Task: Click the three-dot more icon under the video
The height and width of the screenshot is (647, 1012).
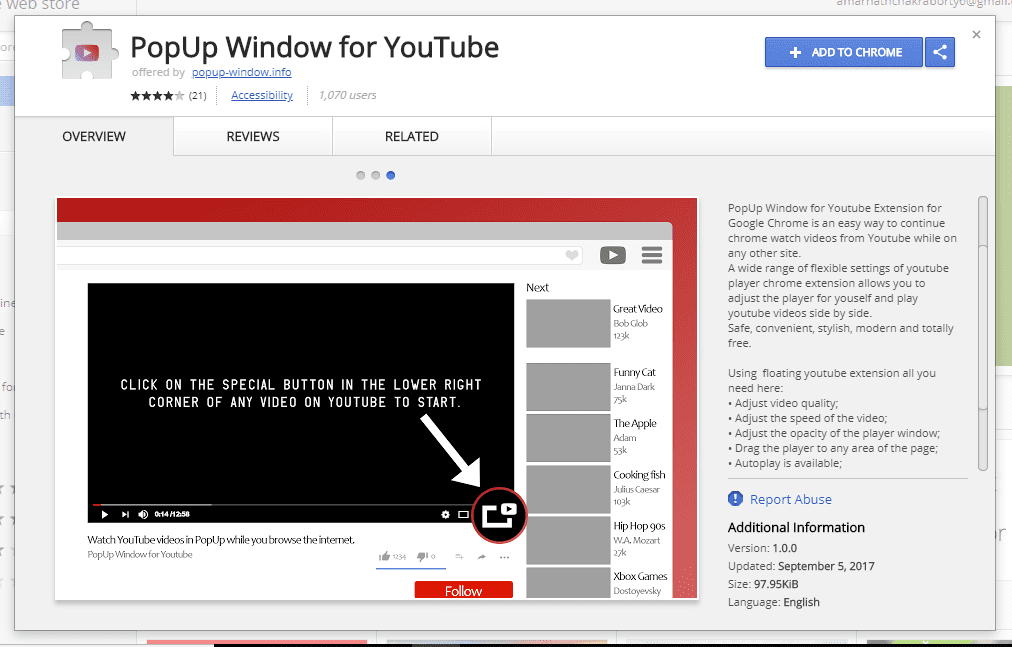Action: coord(504,557)
